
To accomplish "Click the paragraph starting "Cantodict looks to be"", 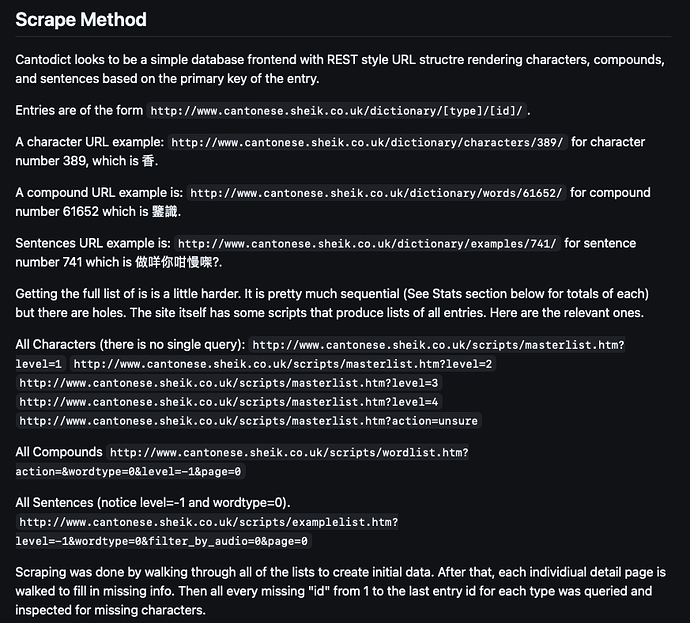I will coord(330,69).
